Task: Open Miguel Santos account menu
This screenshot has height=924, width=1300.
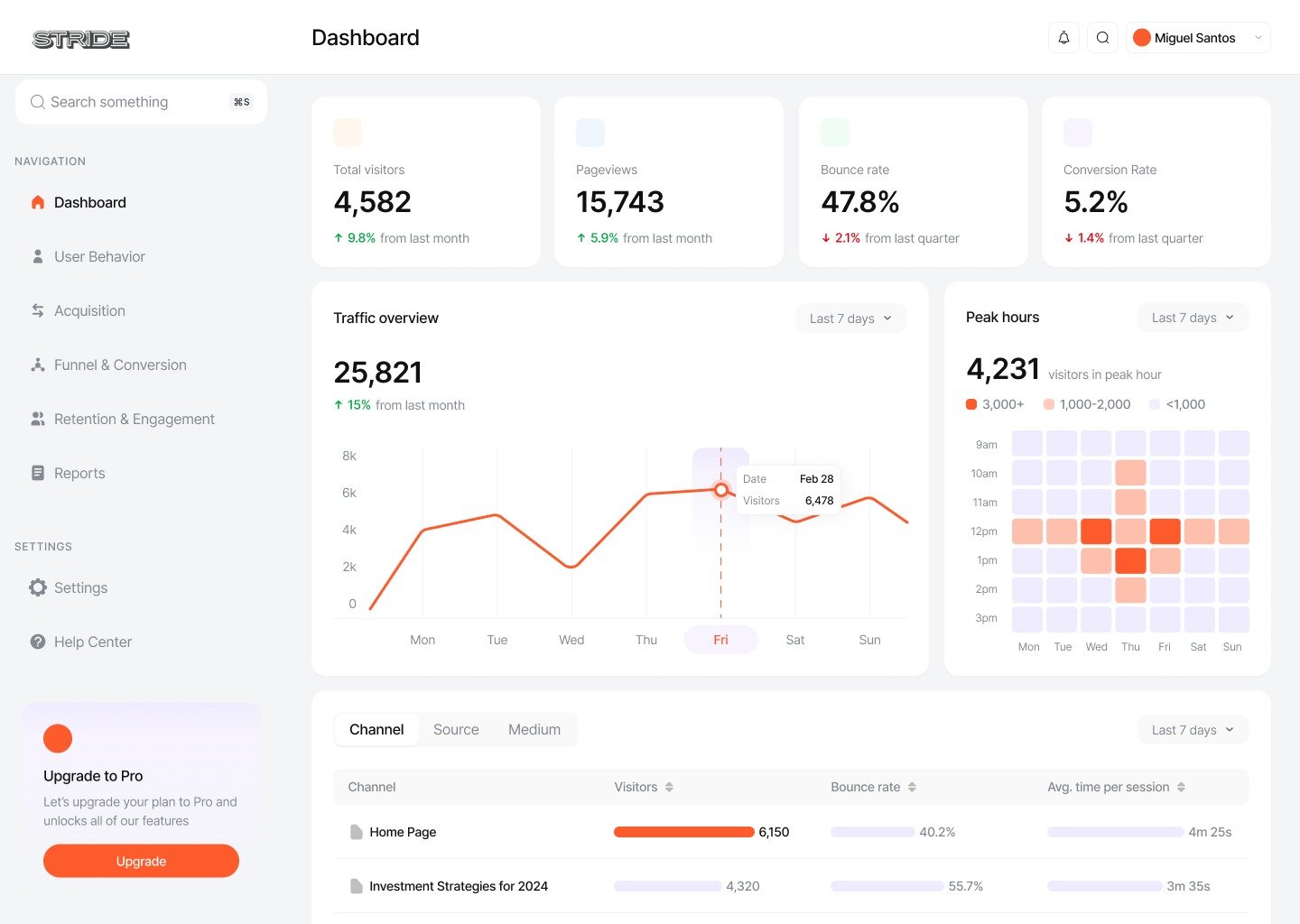Action: [1198, 38]
